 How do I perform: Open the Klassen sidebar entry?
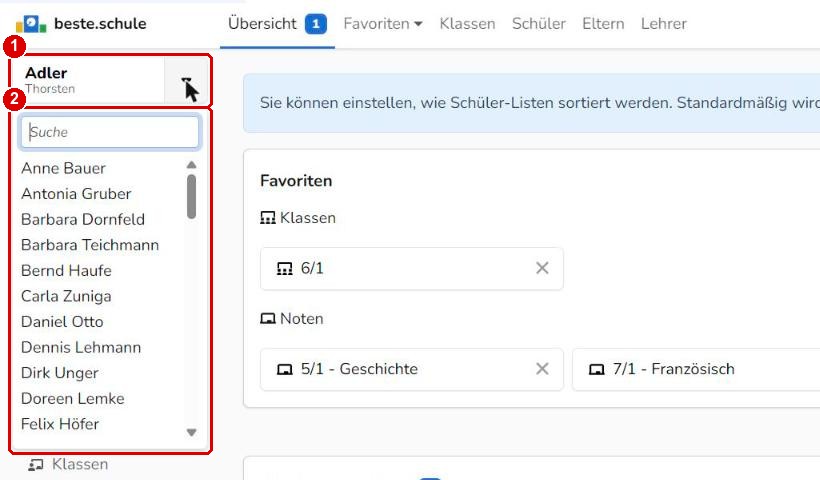pos(68,464)
